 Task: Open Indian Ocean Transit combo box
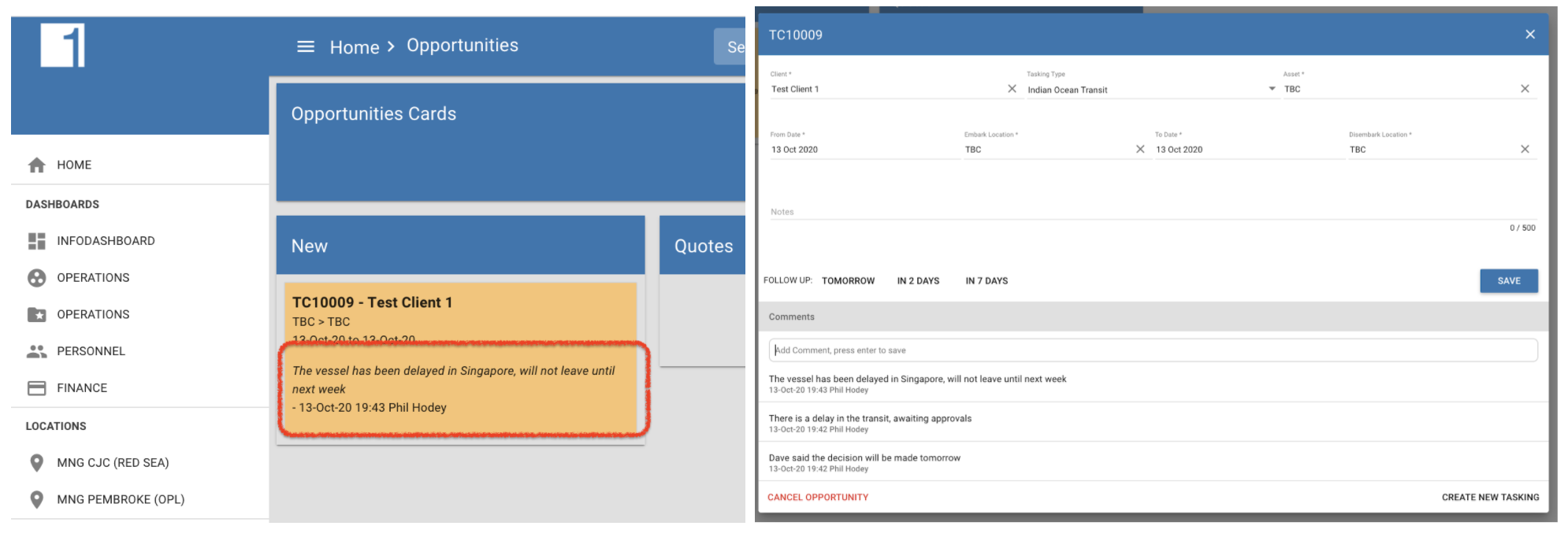(1152, 90)
